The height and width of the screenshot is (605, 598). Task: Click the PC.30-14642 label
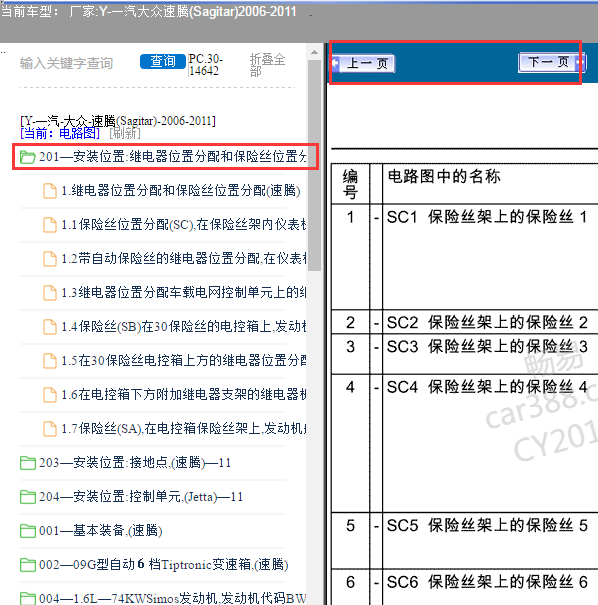(205, 65)
